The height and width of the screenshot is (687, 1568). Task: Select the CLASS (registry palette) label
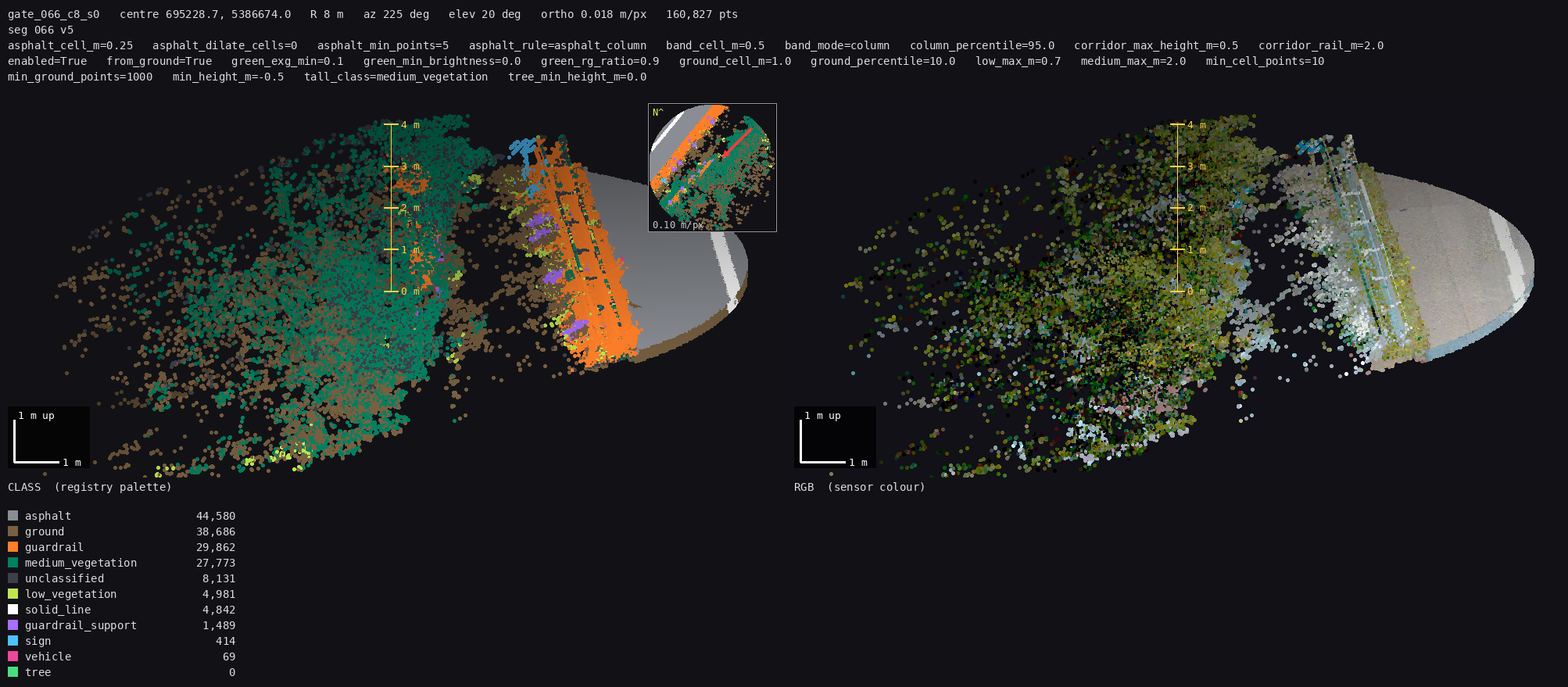[90, 487]
